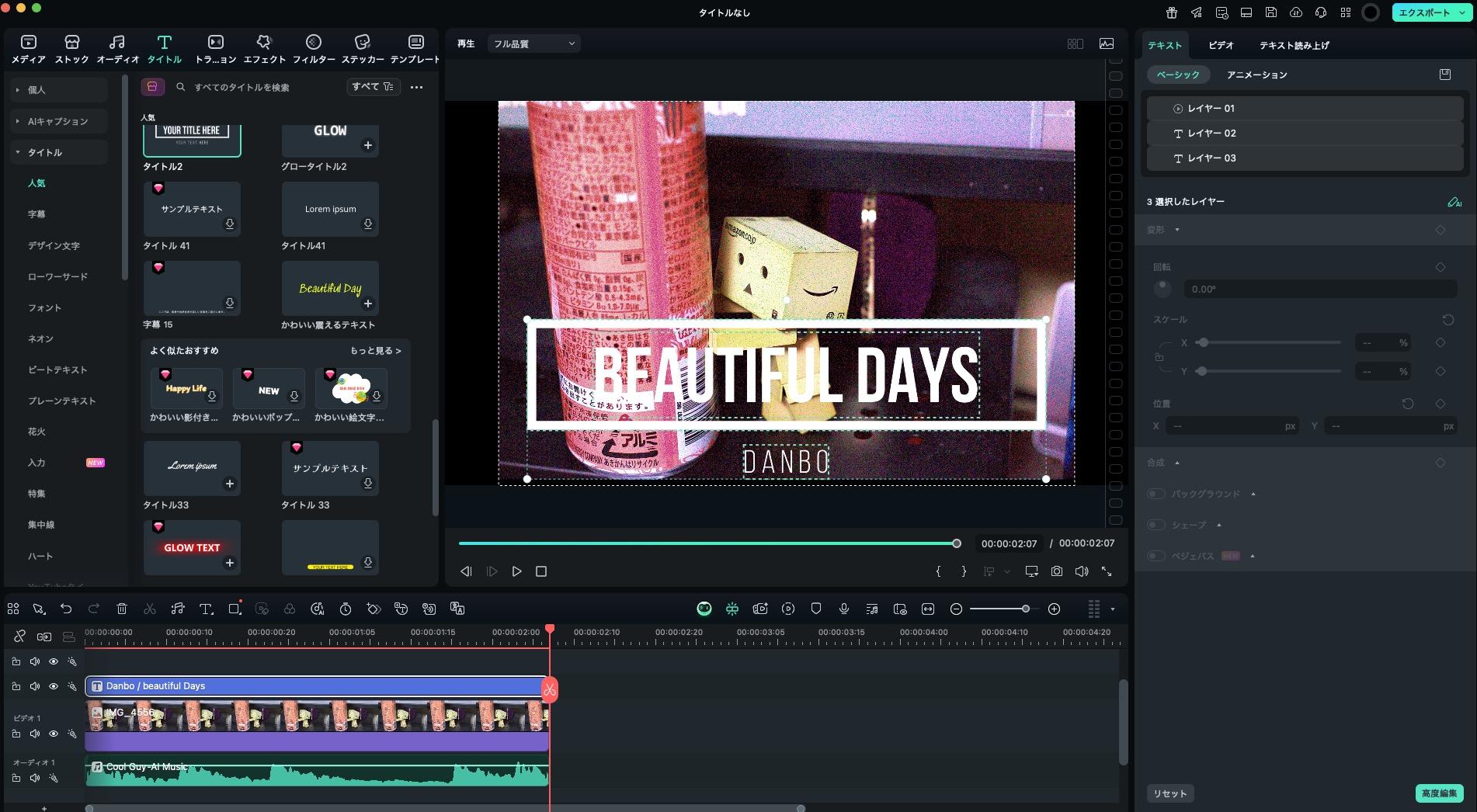Select レイヤー 02 in the layer list
Viewport: 1477px width, 812px height.
(x=1305, y=134)
